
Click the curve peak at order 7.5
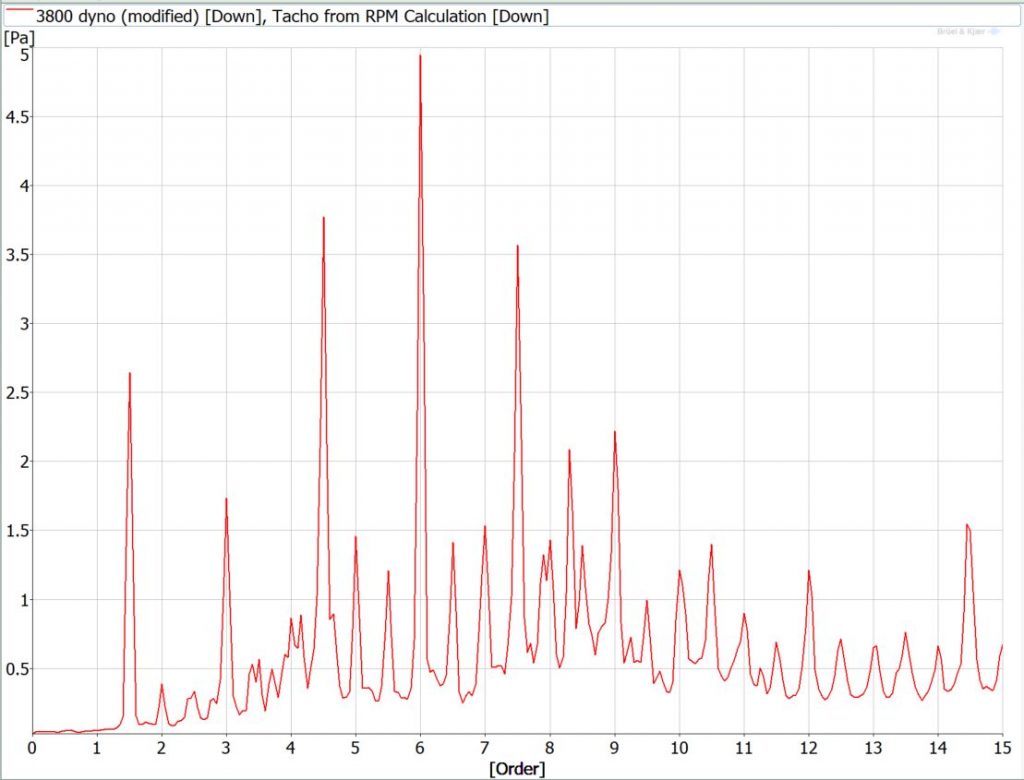[517, 246]
